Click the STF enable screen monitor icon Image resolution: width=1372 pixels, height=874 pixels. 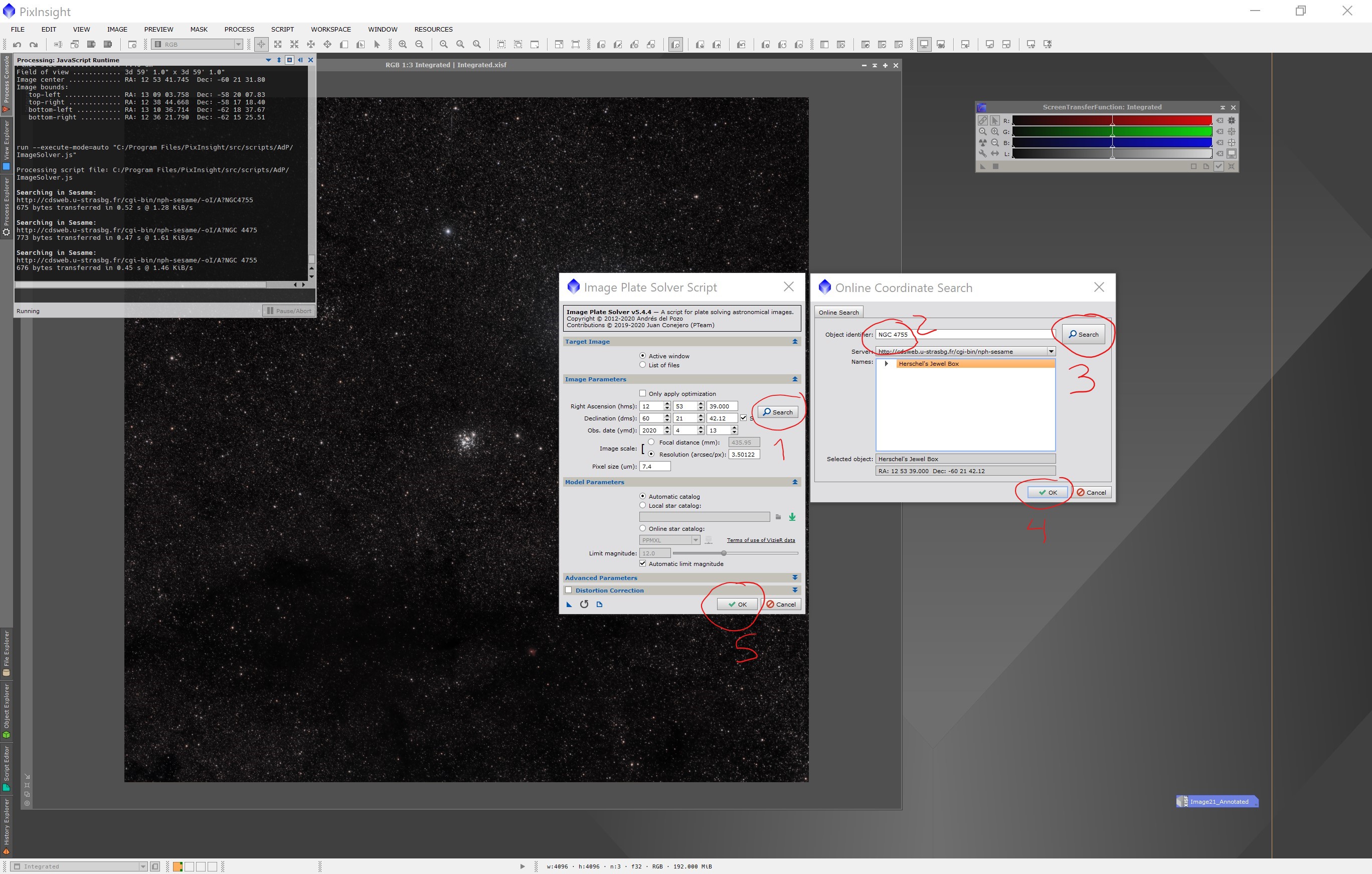click(x=1231, y=154)
